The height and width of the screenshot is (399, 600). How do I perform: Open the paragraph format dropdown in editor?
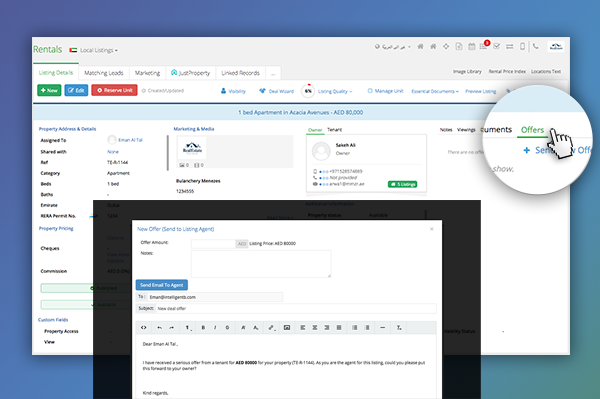[x=188, y=327]
